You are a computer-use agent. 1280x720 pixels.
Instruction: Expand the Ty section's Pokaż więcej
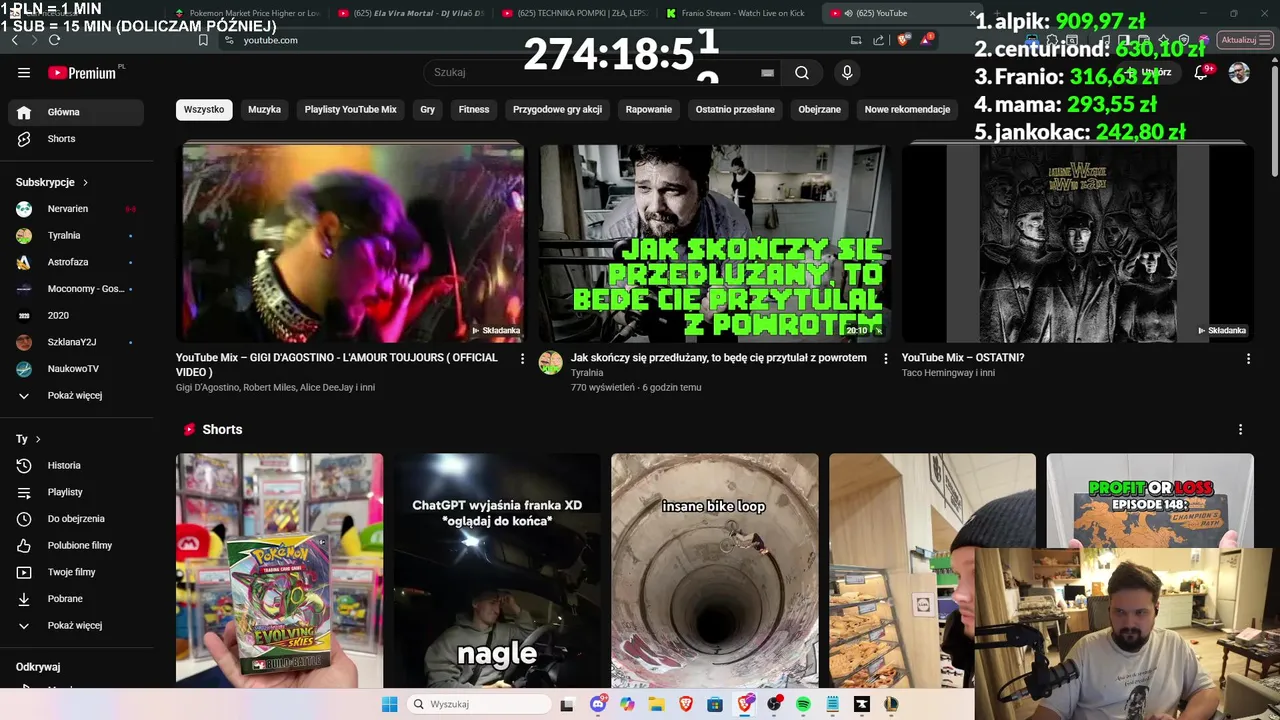(76, 625)
